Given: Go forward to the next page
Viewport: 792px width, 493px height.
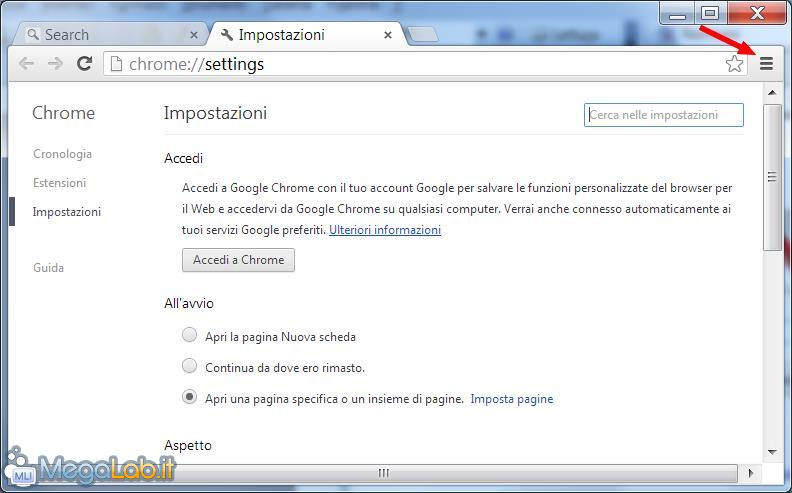Looking at the screenshot, I should (x=56, y=64).
